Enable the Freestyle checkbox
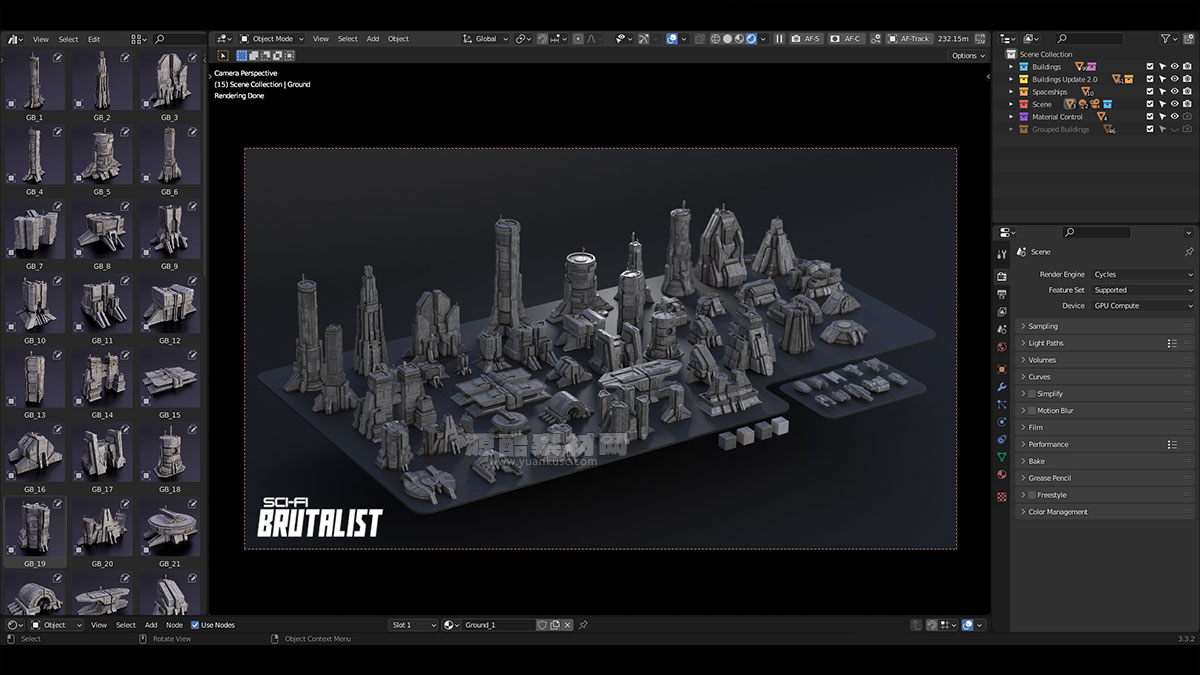 1032,495
